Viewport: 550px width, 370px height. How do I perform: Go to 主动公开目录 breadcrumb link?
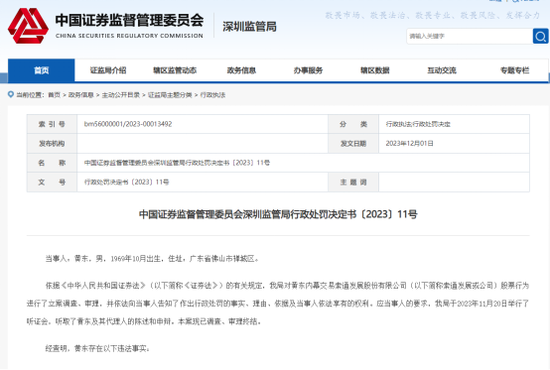pos(121,95)
